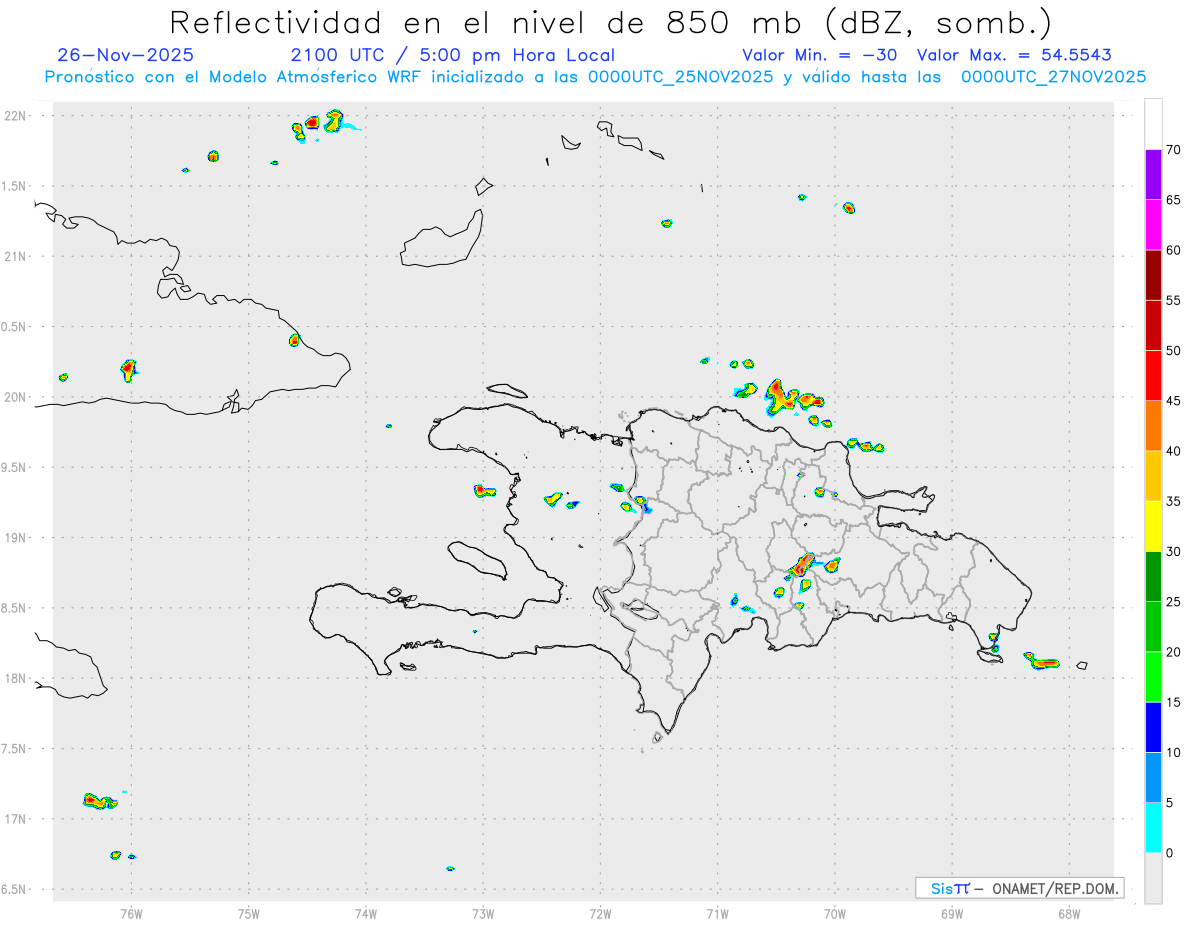
Task: Click the '71W' longitude label
Action: pyautogui.click(x=717, y=913)
